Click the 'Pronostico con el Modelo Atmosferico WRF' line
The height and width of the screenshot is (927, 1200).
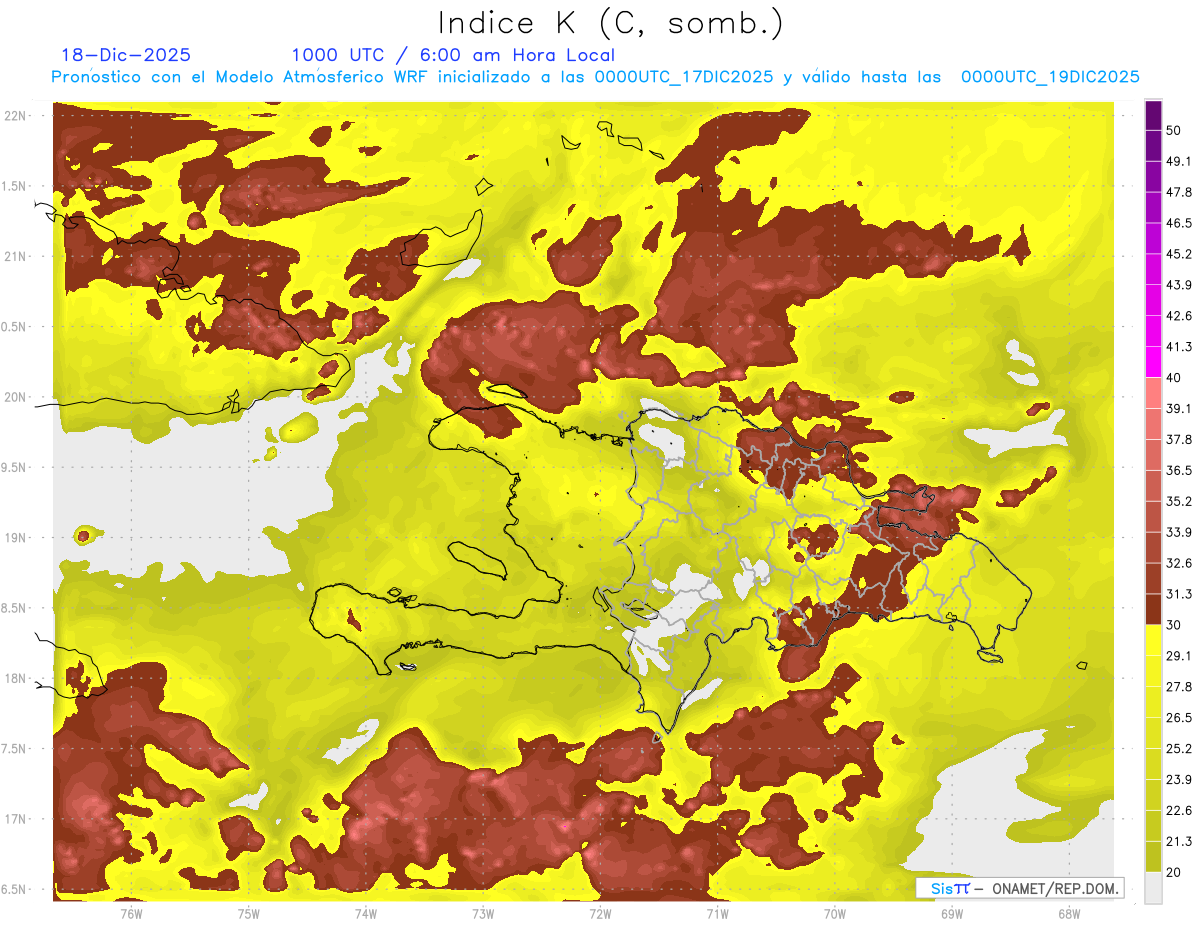(x=596, y=77)
